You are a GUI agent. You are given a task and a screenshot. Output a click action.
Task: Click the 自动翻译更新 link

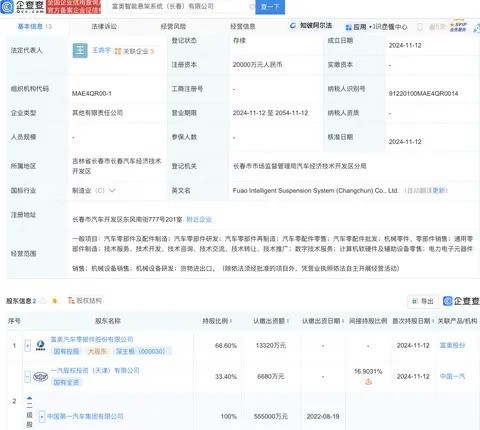426,190
